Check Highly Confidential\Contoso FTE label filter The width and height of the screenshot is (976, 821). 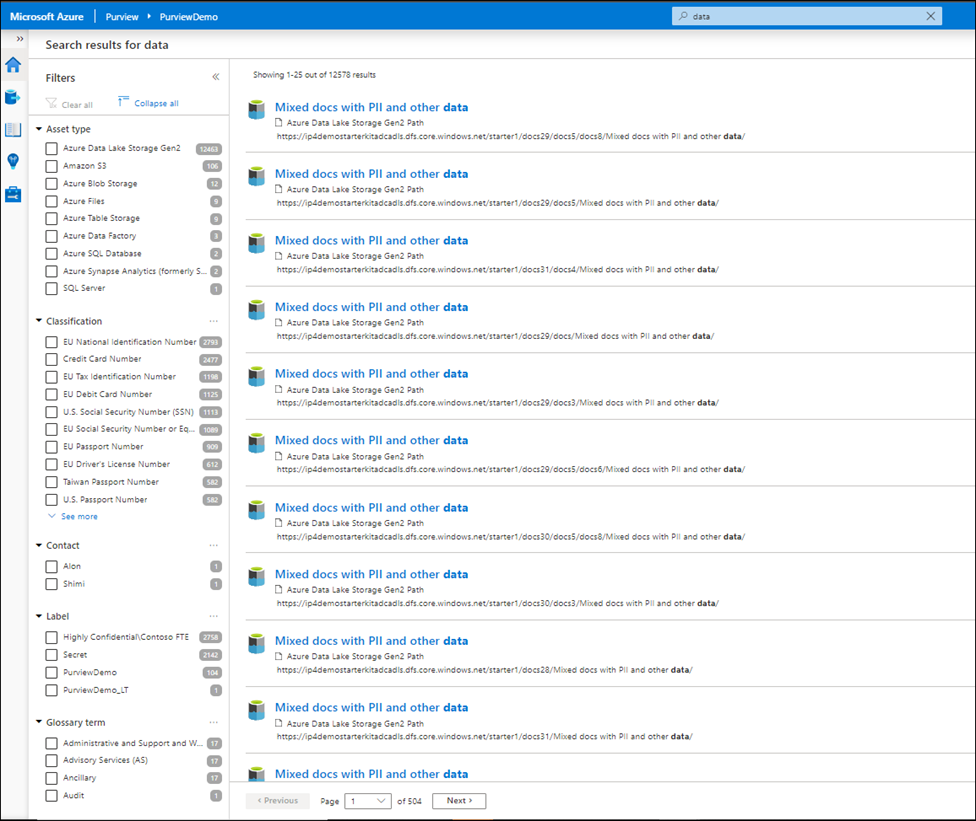tap(52, 637)
